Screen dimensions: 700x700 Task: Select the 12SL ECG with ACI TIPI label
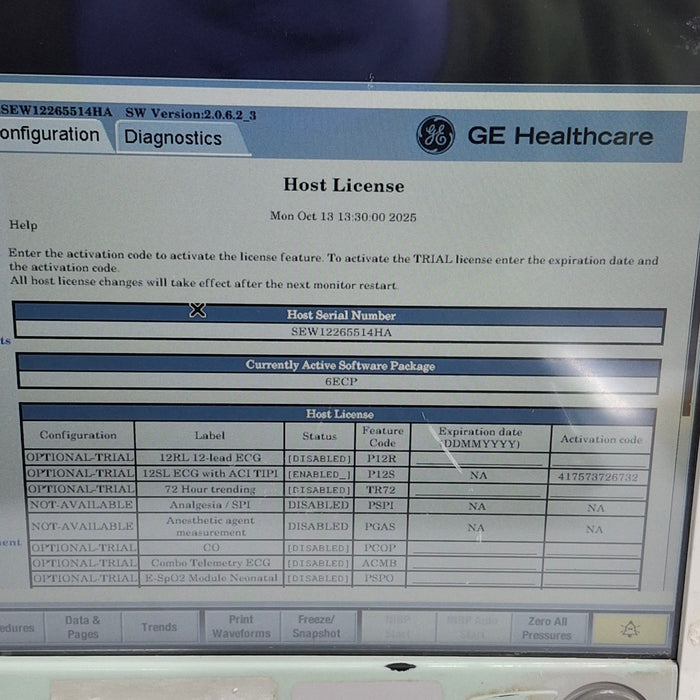tap(210, 473)
